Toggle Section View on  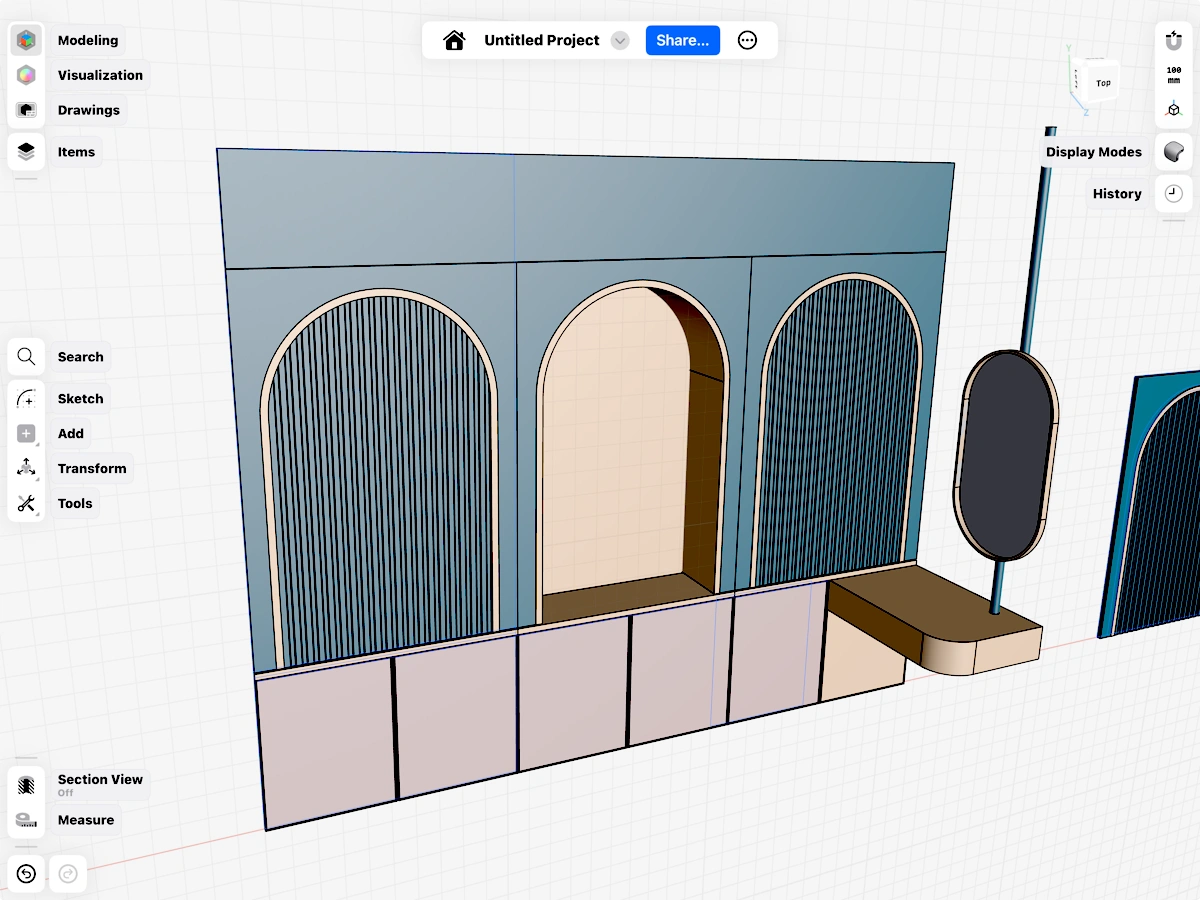(x=27, y=785)
